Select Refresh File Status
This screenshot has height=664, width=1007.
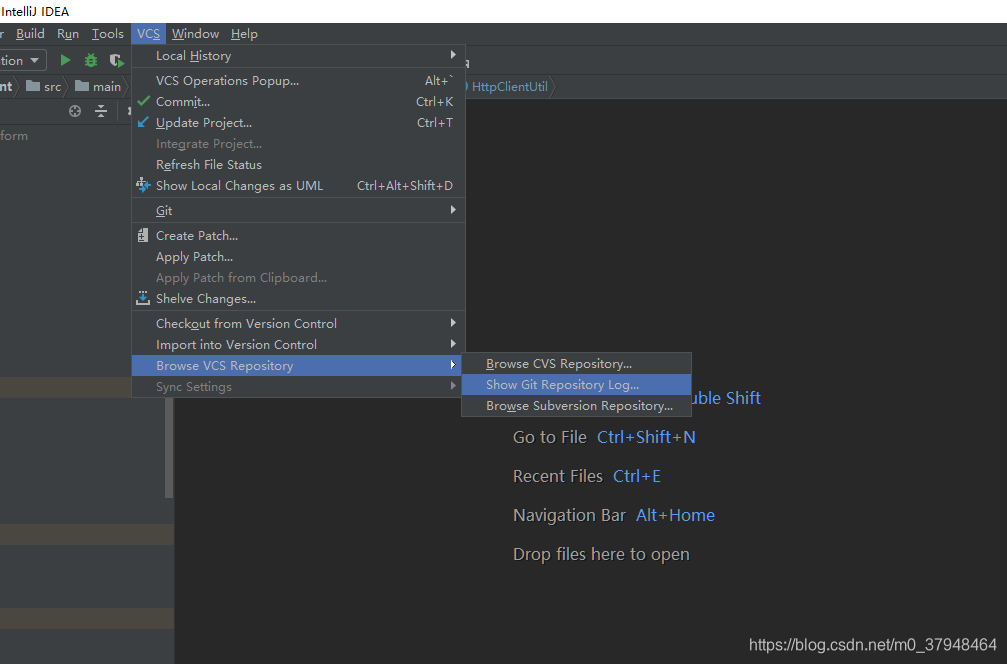[298, 165]
